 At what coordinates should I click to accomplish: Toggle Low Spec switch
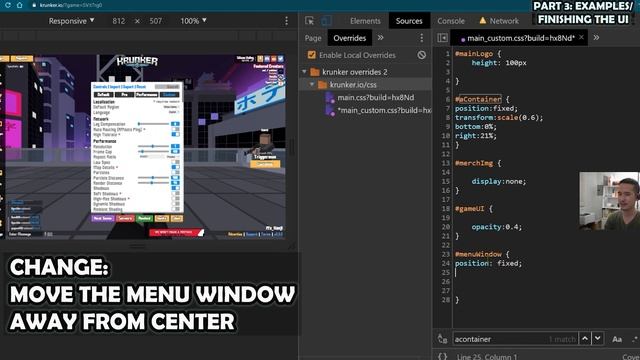point(176,162)
